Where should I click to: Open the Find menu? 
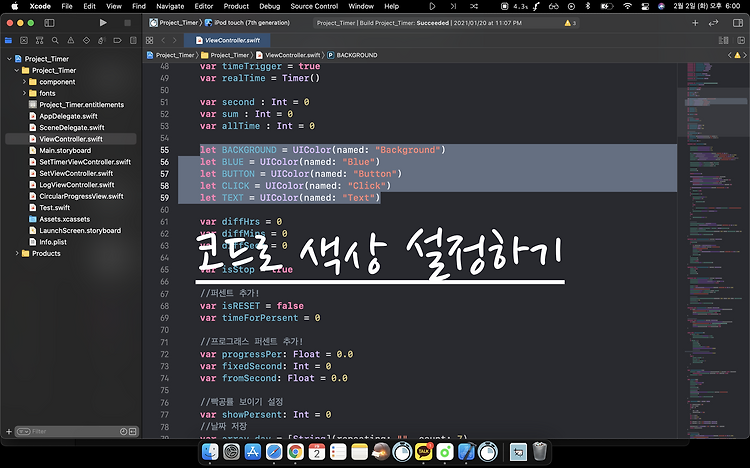click(139, 6)
